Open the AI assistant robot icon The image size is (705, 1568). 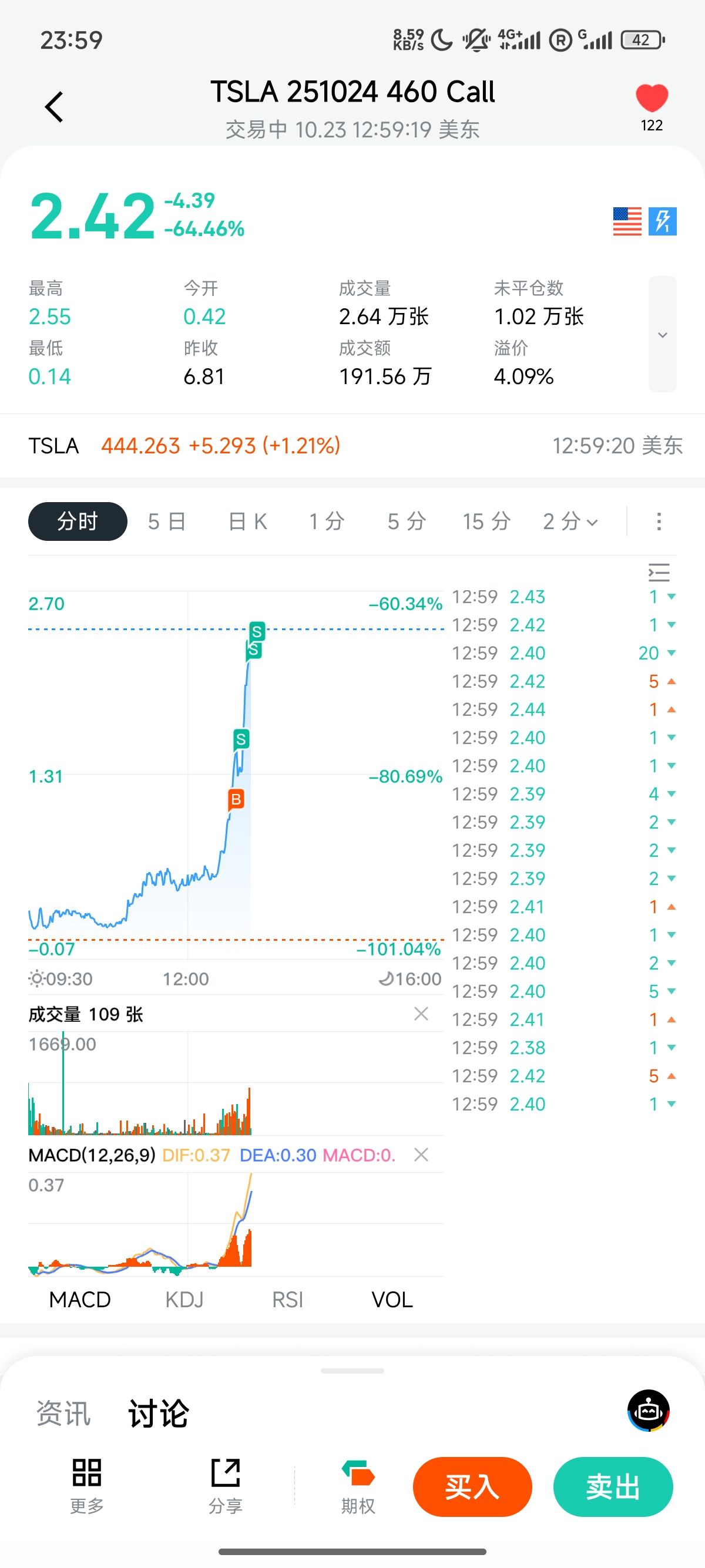click(x=649, y=1411)
